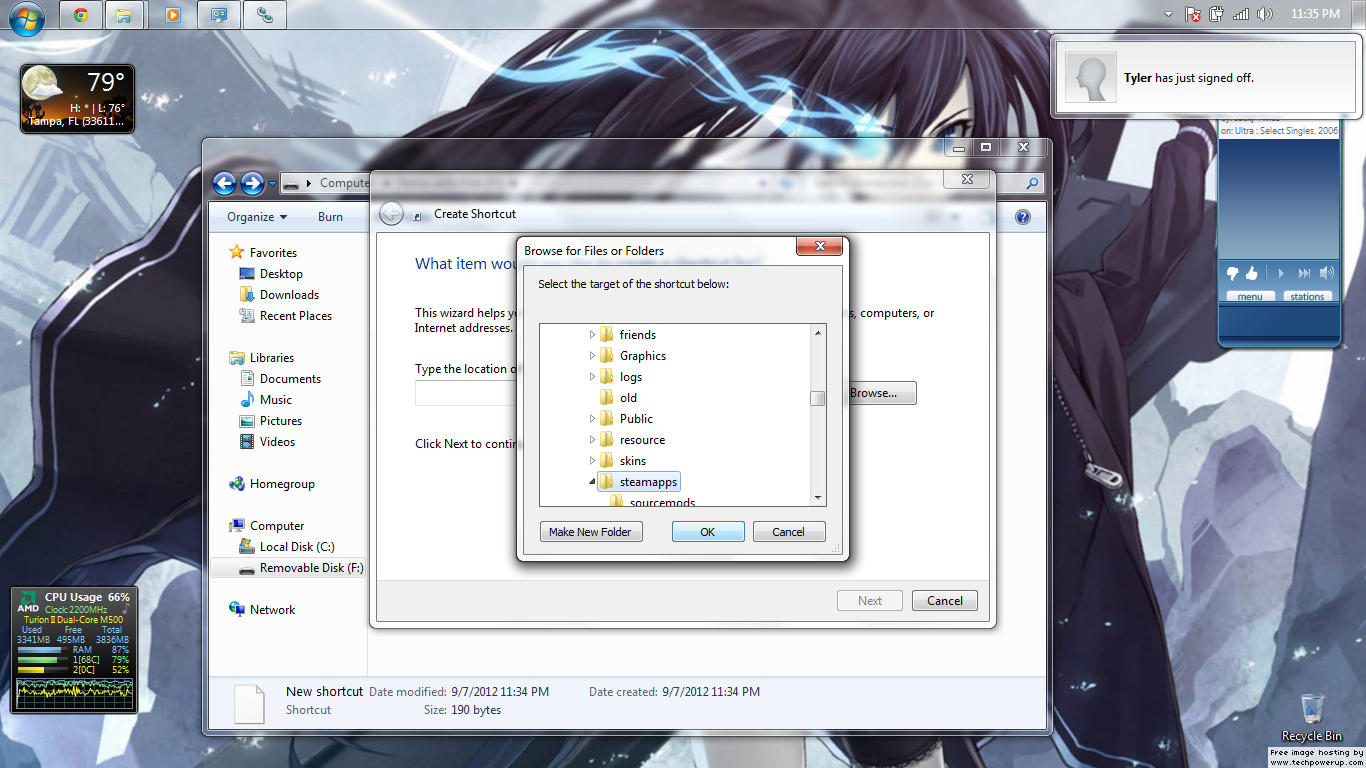Open Google Chrome from the taskbar
The image size is (1366, 768).
[x=81, y=15]
